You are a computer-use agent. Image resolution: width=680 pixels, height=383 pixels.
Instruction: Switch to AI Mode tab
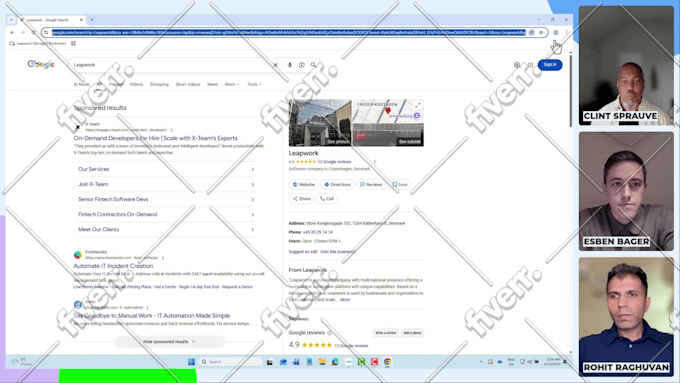coord(82,84)
